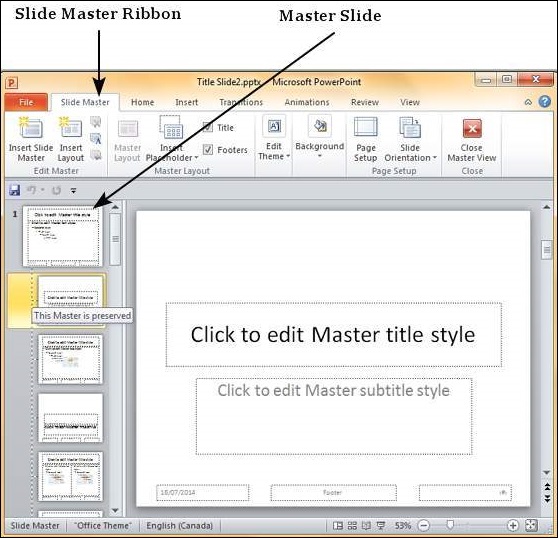Switch to the View tab
This screenshot has height=538, width=558.
pos(410,102)
